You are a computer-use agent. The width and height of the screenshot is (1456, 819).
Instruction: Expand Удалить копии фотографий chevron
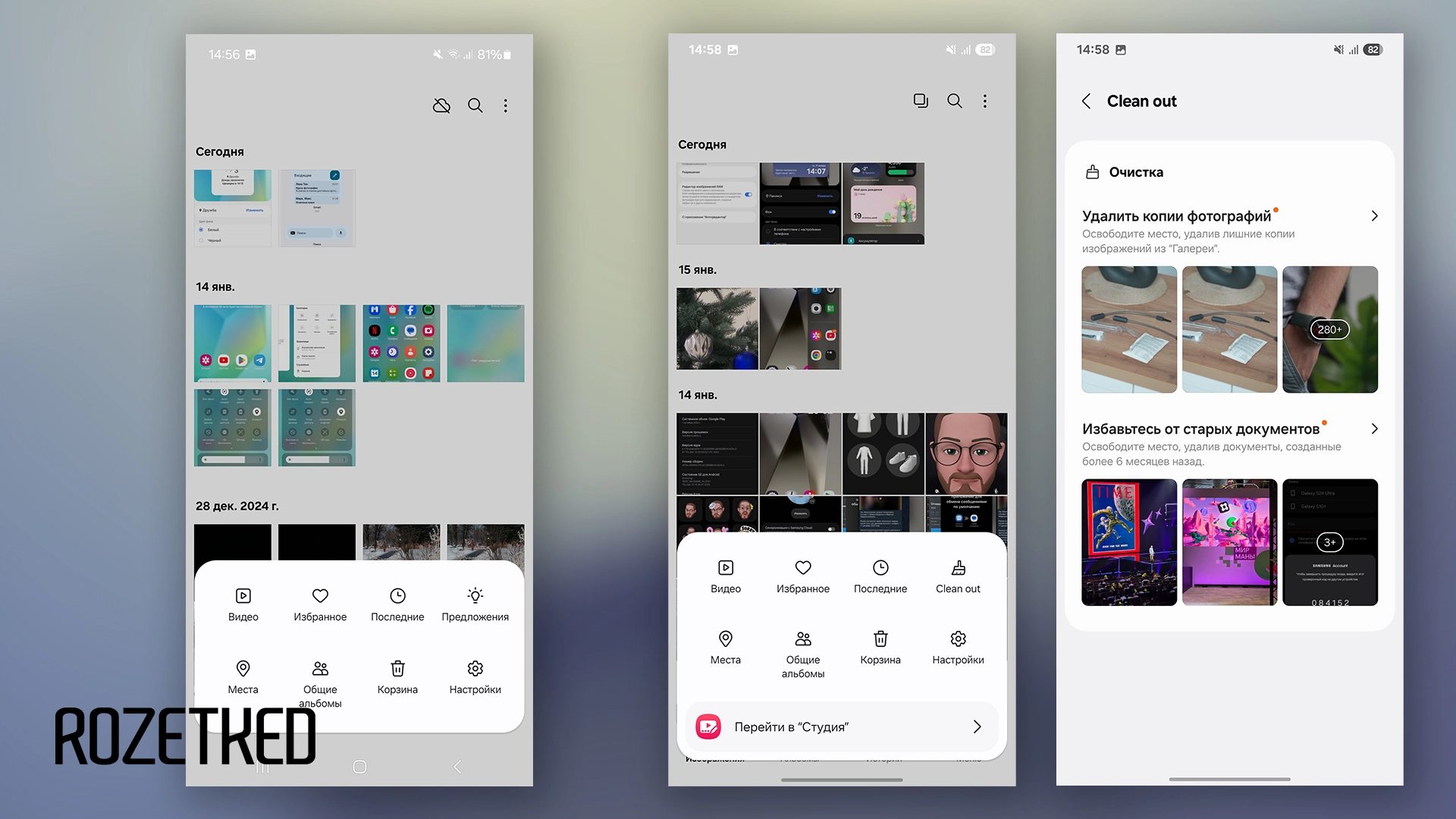point(1374,216)
